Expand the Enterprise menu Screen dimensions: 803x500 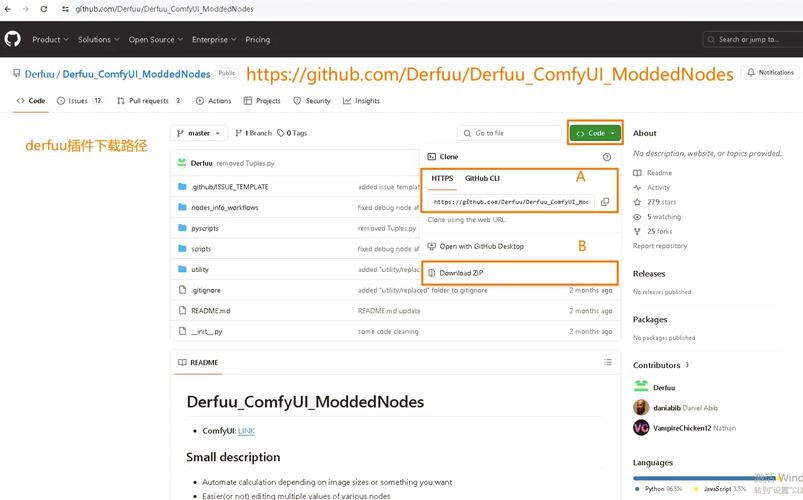pyautogui.click(x=214, y=39)
